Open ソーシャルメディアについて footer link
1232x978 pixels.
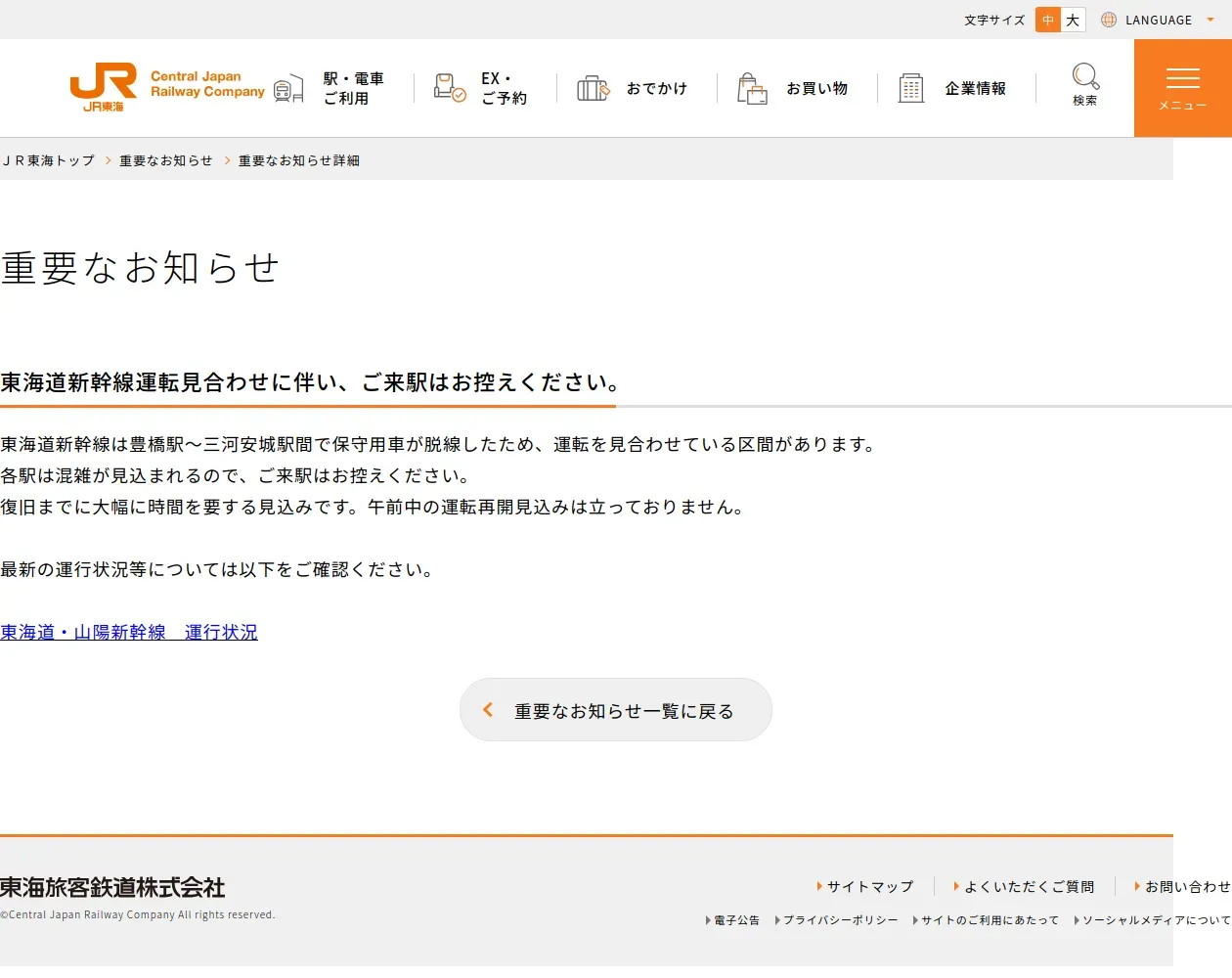tap(1157, 920)
